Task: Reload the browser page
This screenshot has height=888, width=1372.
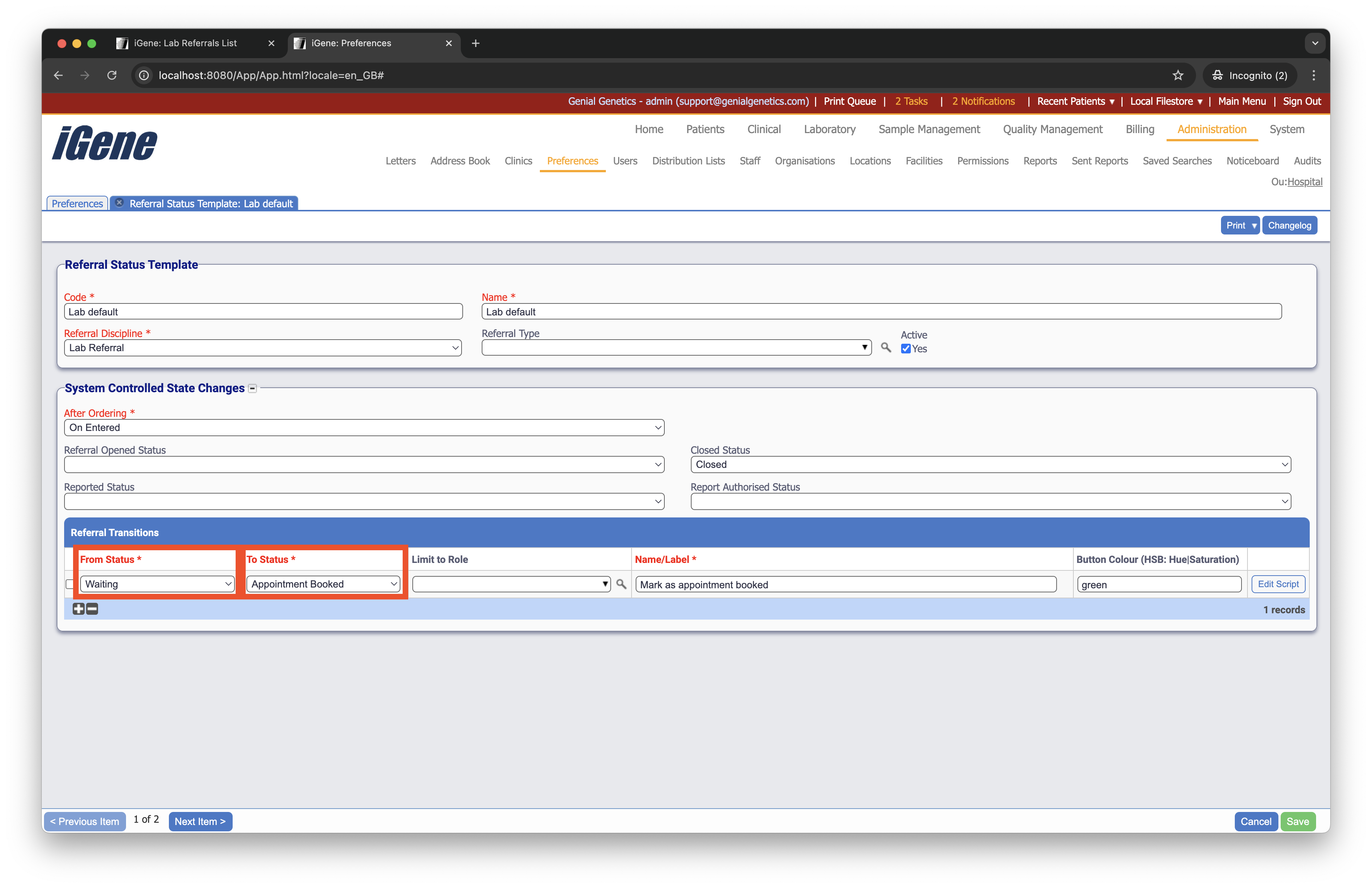Action: point(112,75)
